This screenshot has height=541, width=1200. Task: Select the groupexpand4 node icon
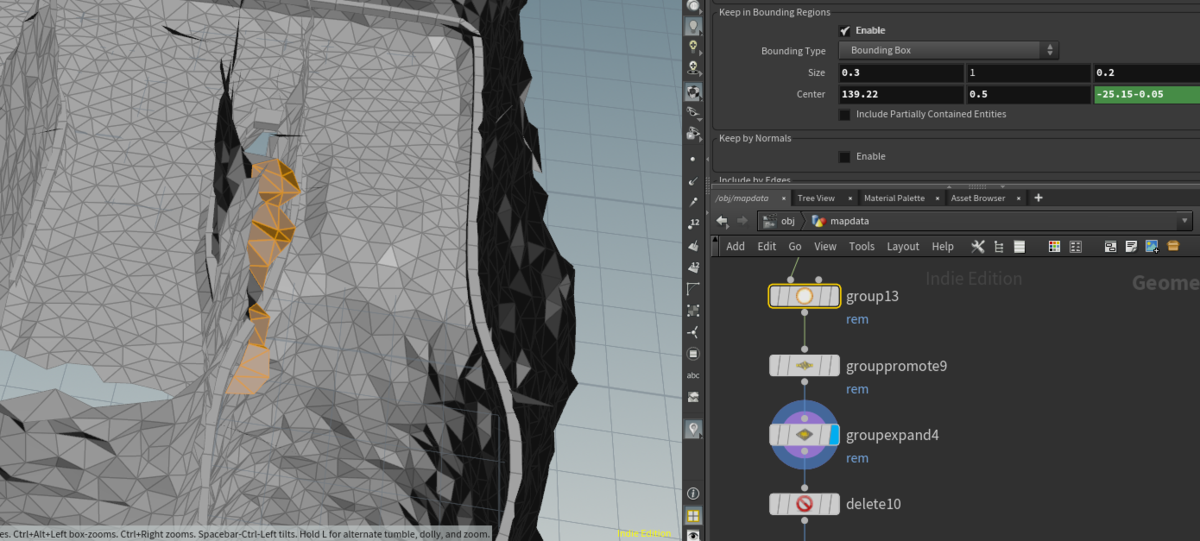[x=804, y=435]
